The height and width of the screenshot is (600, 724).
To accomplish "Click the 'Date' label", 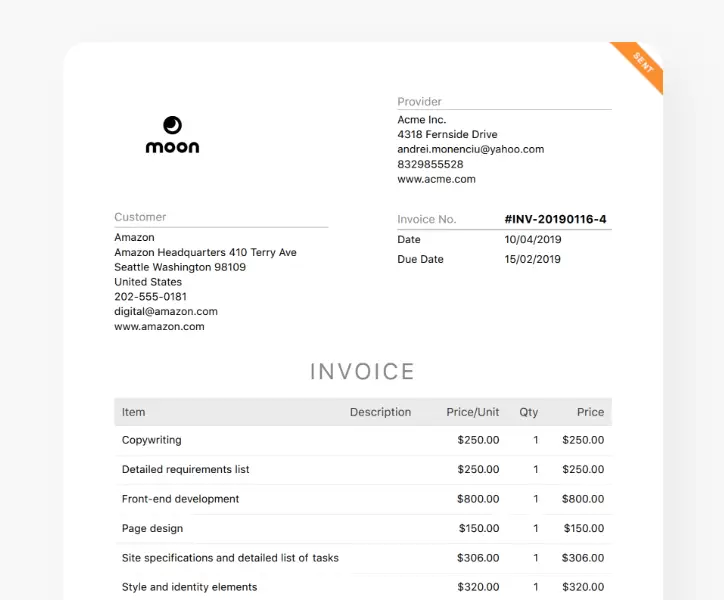I will tap(409, 239).
